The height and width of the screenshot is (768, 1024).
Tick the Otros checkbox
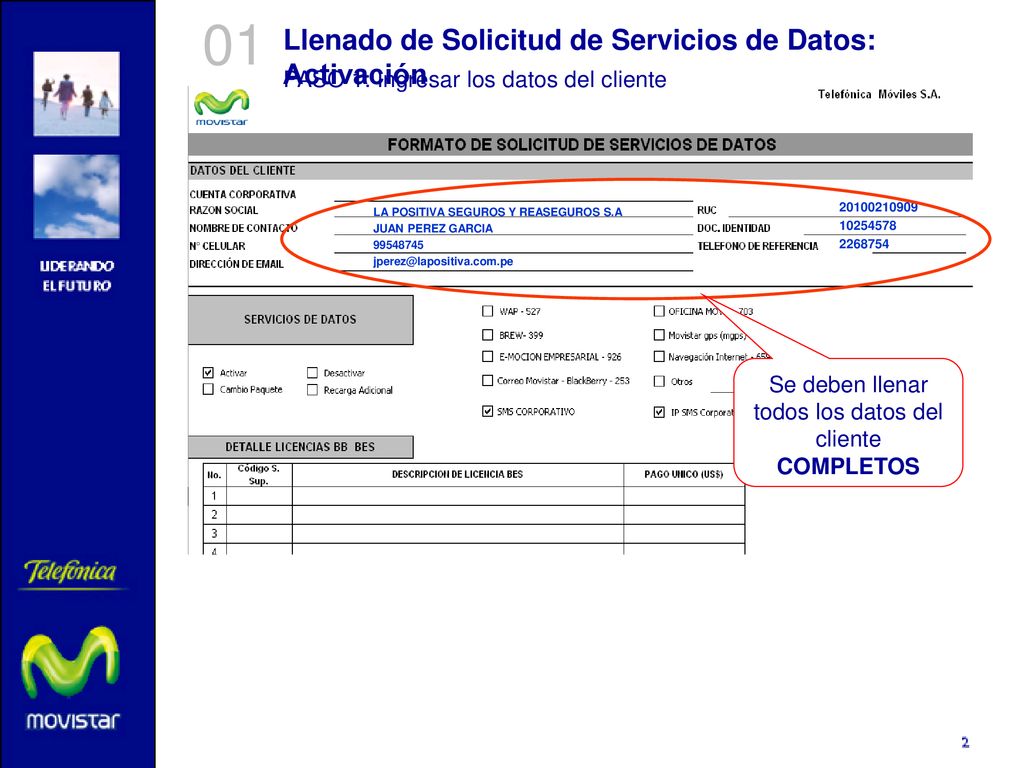click(659, 381)
